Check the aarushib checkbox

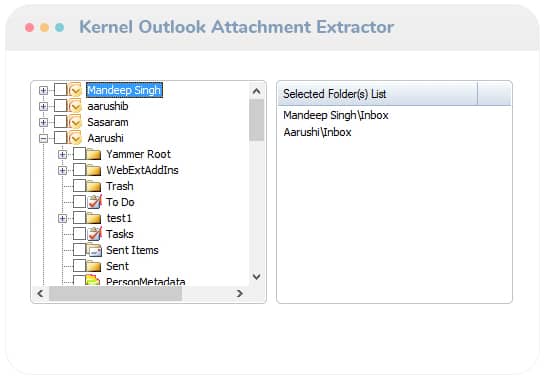click(60, 106)
